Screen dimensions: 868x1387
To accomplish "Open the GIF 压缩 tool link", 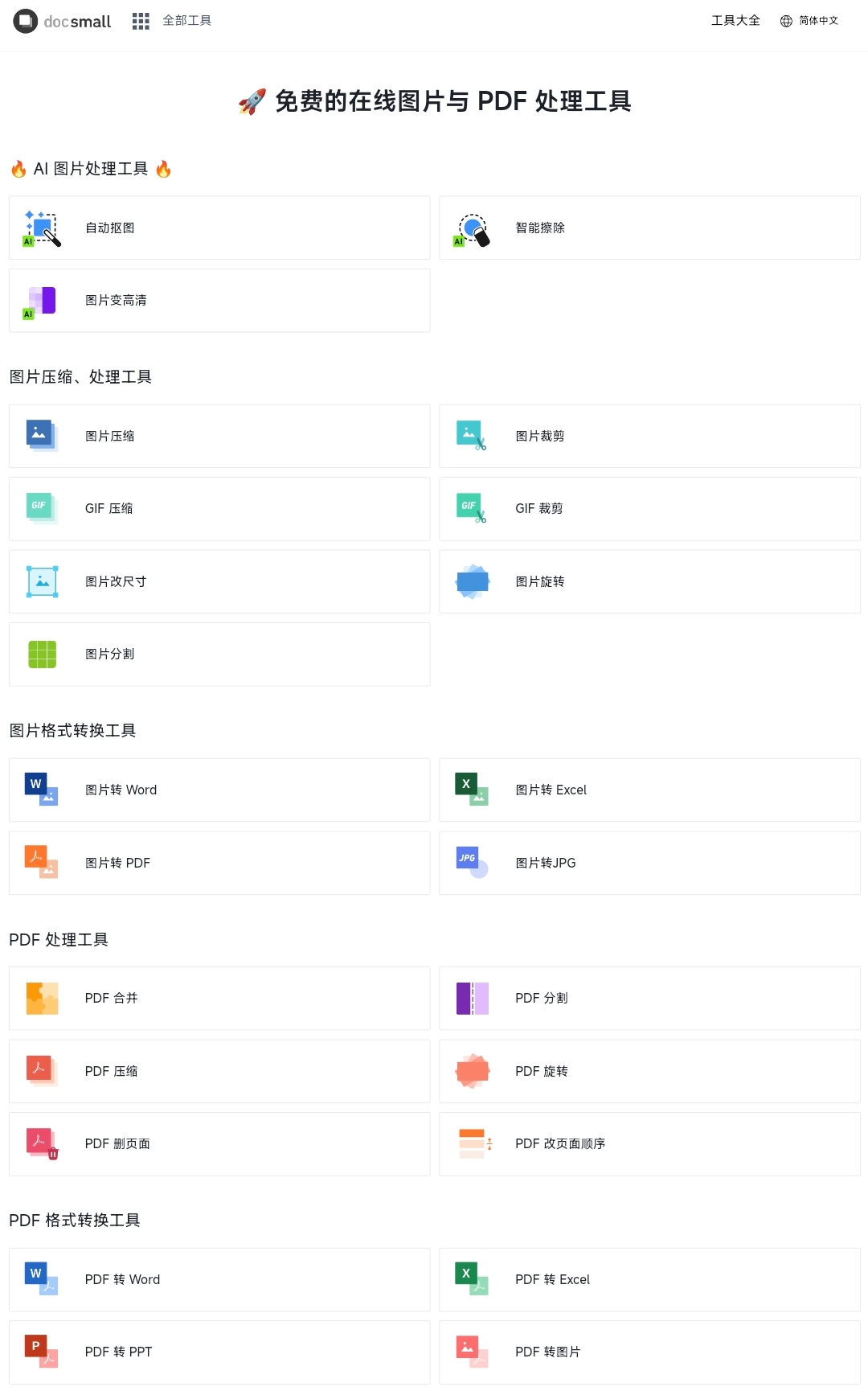I will point(219,509).
